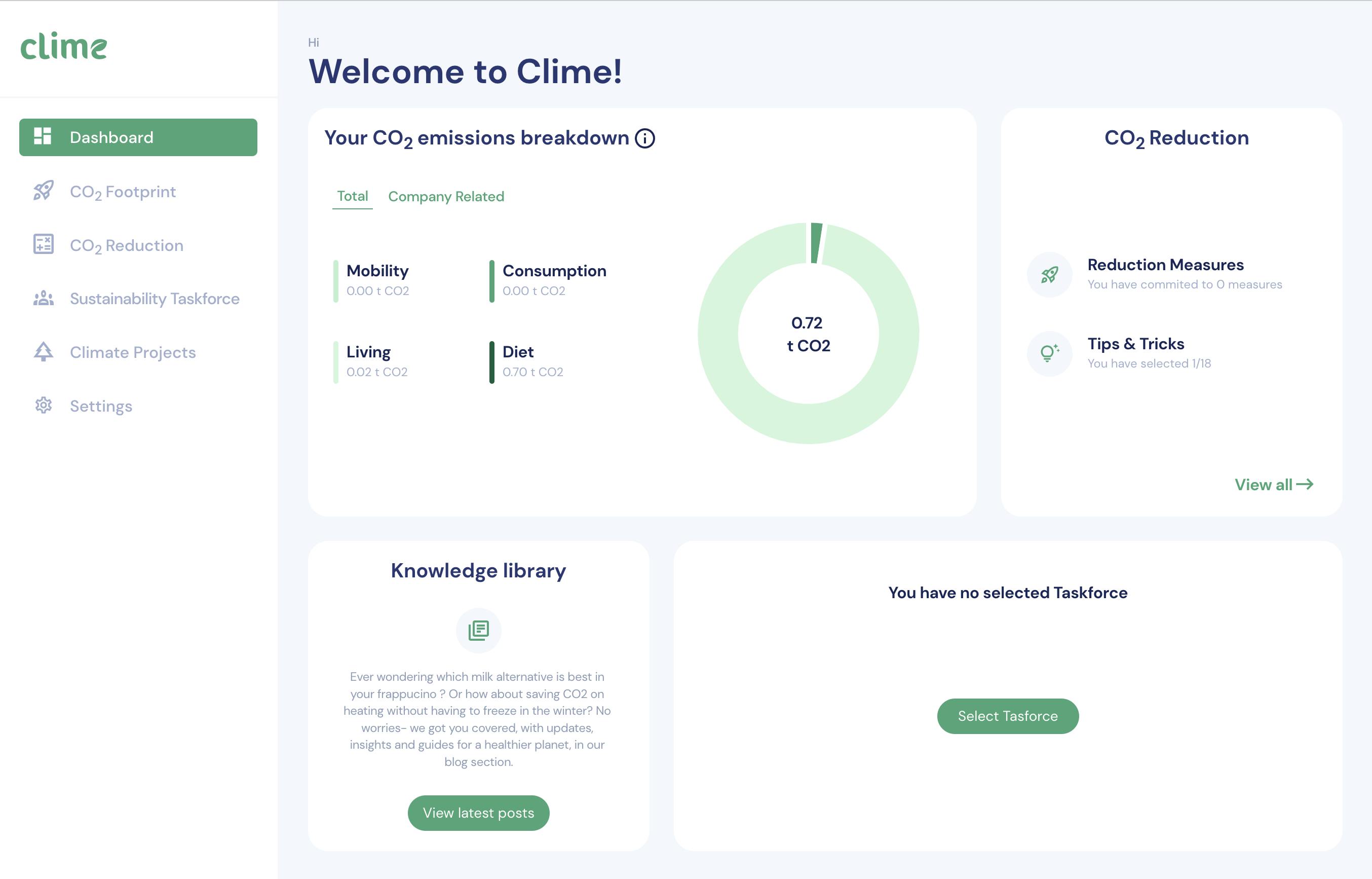Click 'You have no selected Taskforce' text
This screenshot has width=1372, height=879.
1008,593
